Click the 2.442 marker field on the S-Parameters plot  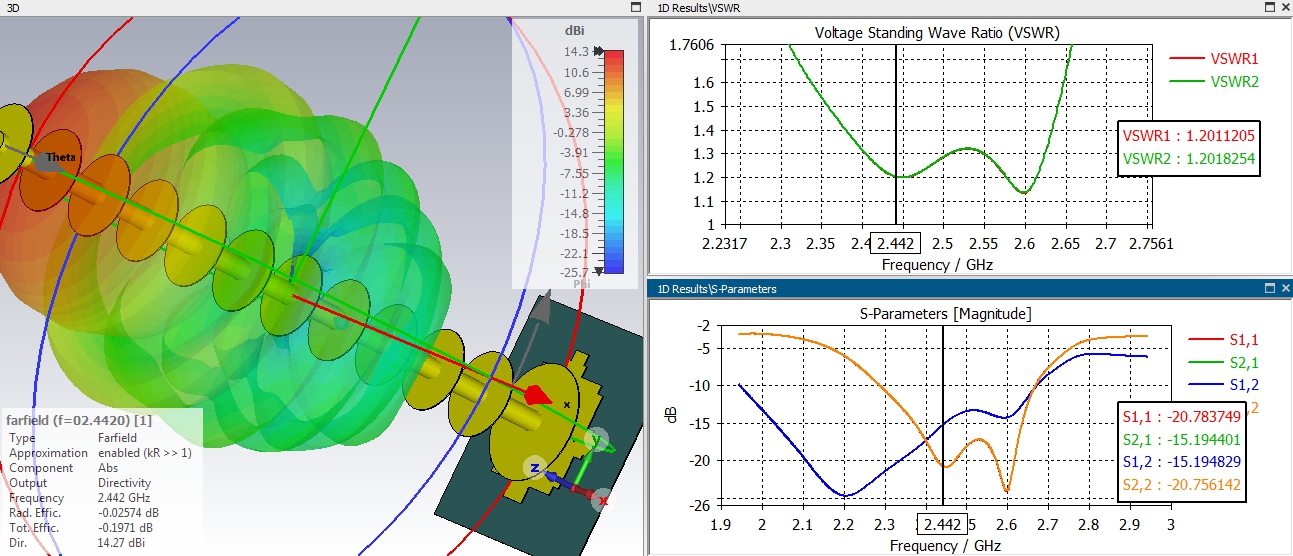point(943,525)
